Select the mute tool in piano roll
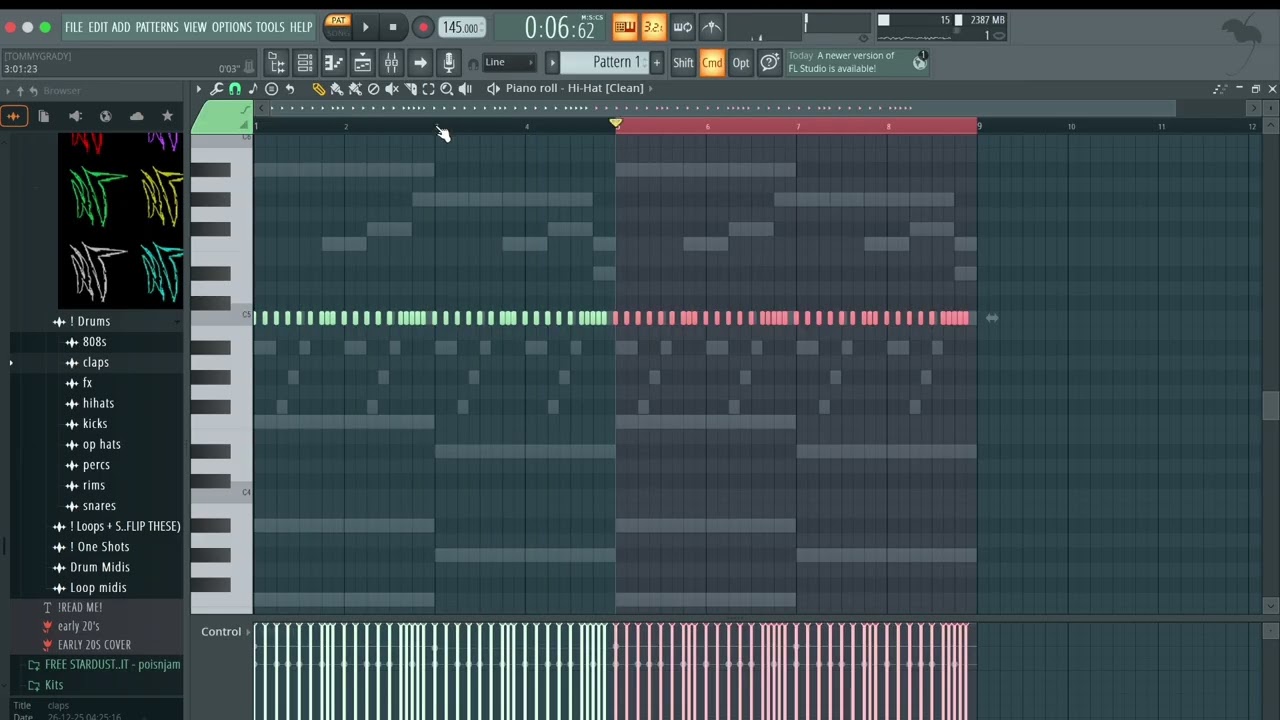 [x=392, y=89]
